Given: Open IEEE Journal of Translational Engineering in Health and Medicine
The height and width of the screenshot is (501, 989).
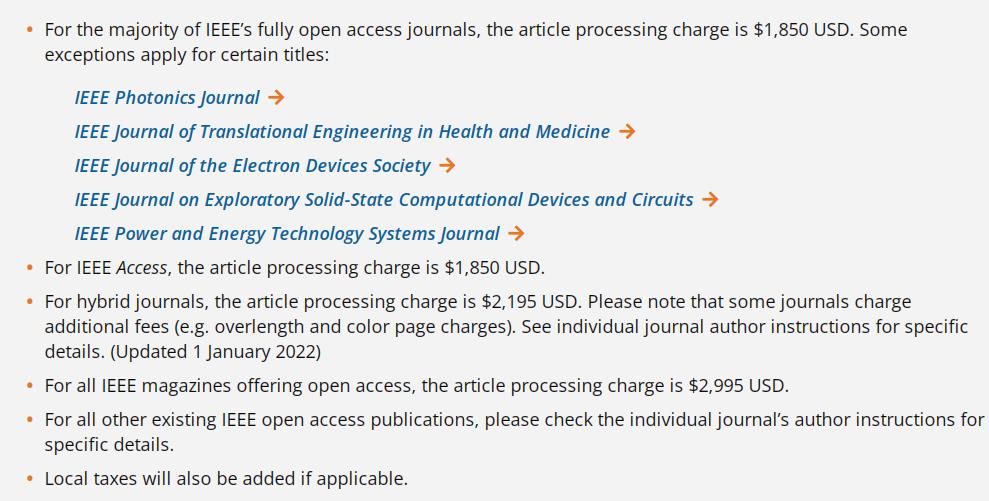Looking at the screenshot, I should pyautogui.click(x=342, y=132).
